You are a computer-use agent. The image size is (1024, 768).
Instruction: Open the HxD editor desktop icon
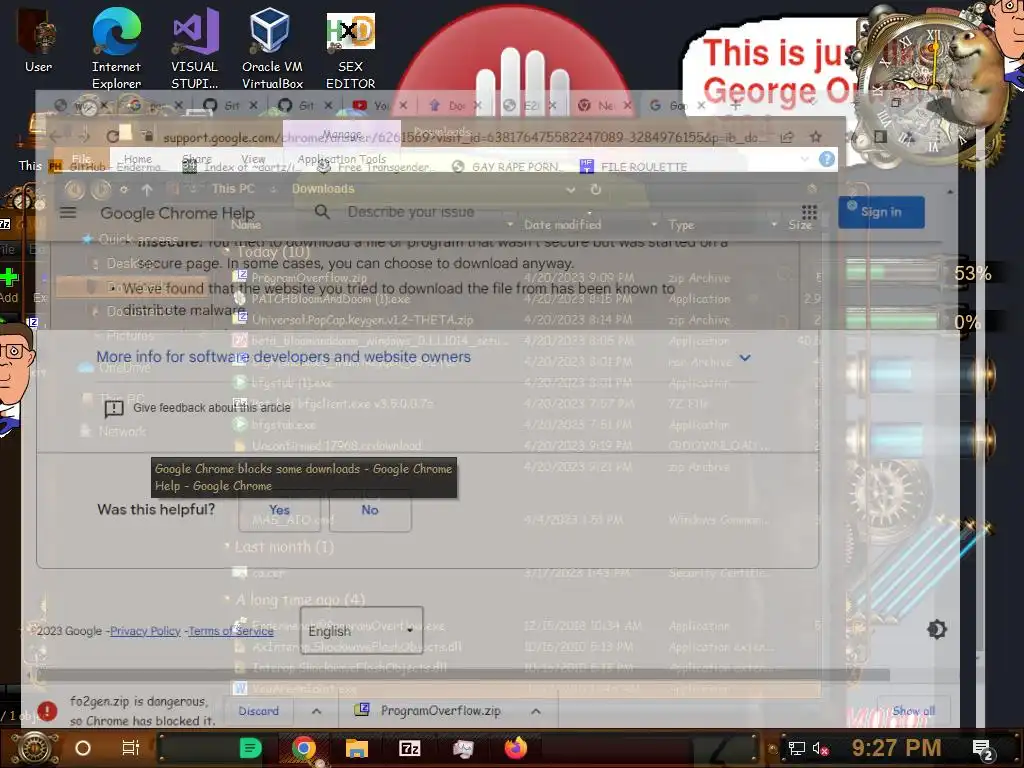(351, 48)
